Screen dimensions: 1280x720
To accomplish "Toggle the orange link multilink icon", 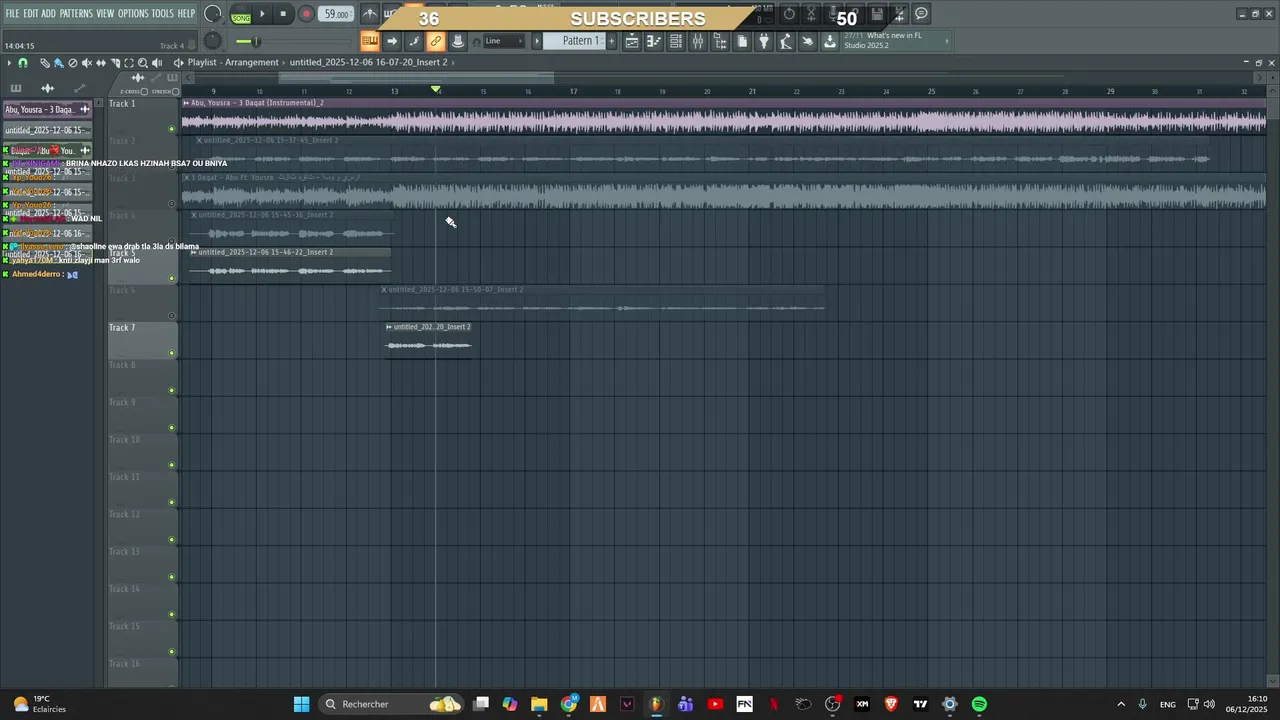I will [x=436, y=41].
